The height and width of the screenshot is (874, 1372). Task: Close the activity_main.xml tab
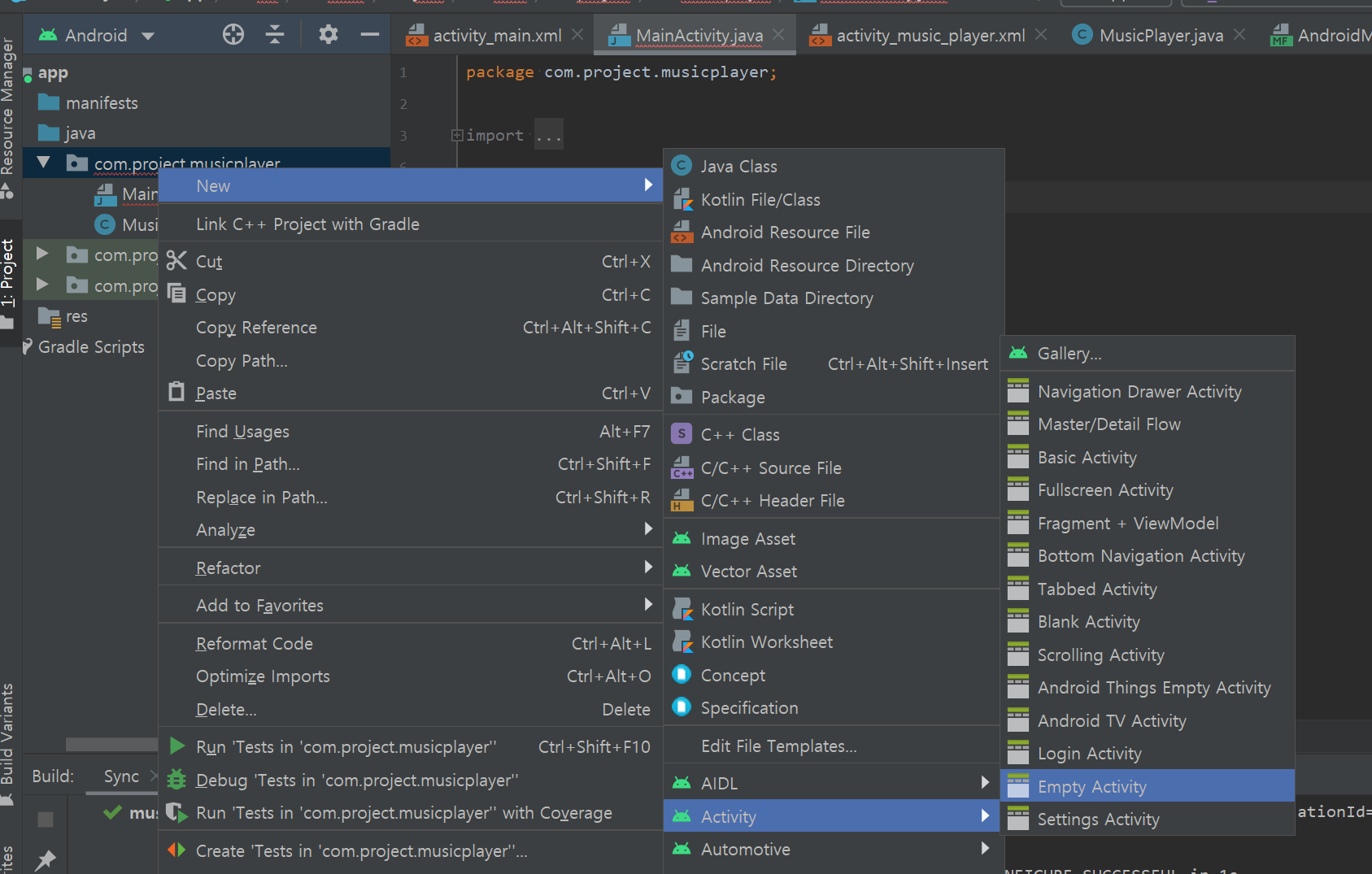tap(577, 34)
